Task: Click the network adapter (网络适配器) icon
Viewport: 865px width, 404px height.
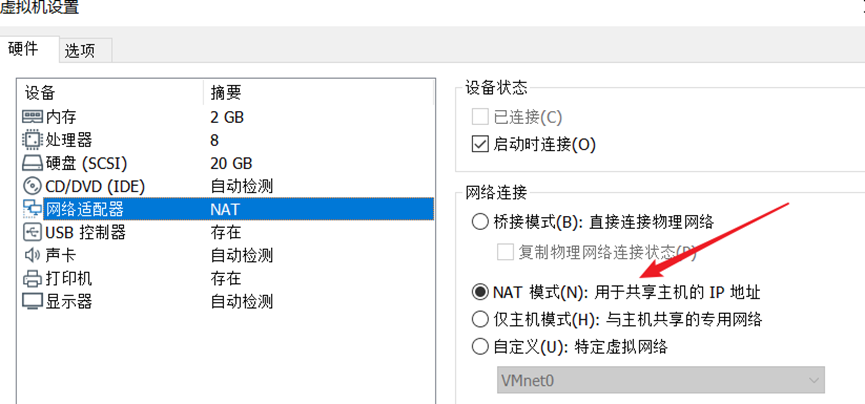Action: pos(32,209)
